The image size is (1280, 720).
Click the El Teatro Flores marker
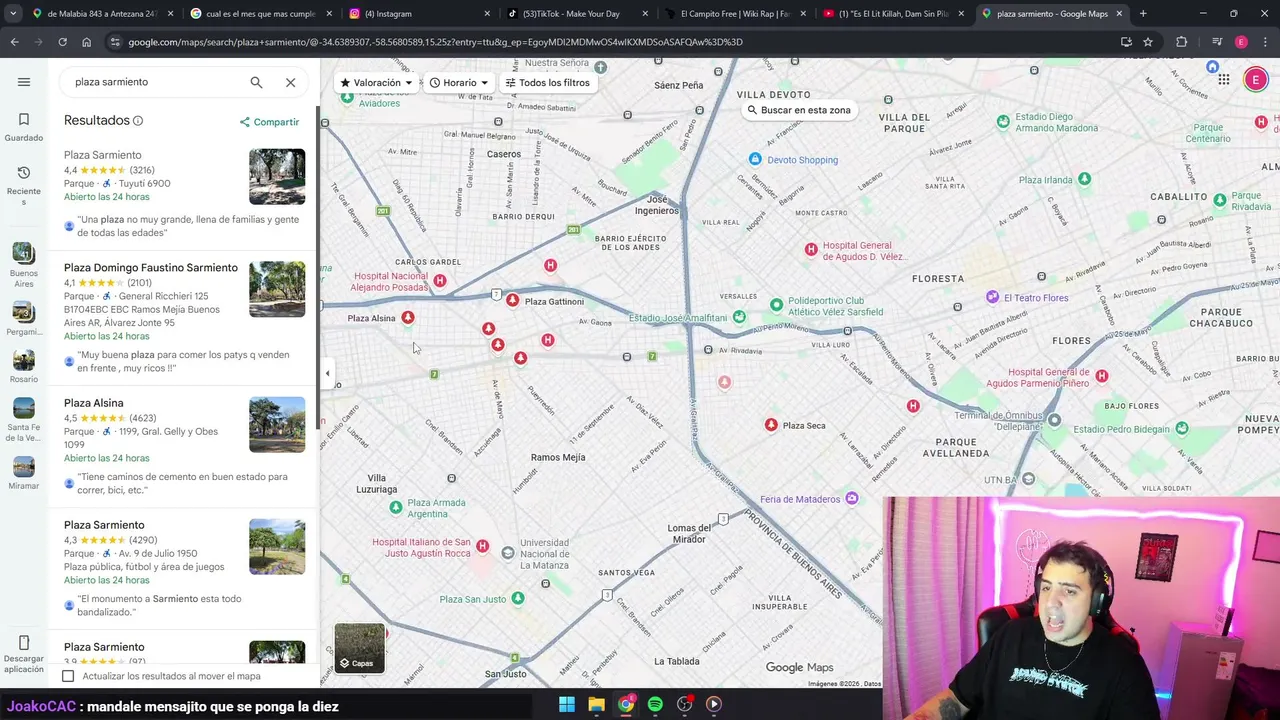point(992,297)
